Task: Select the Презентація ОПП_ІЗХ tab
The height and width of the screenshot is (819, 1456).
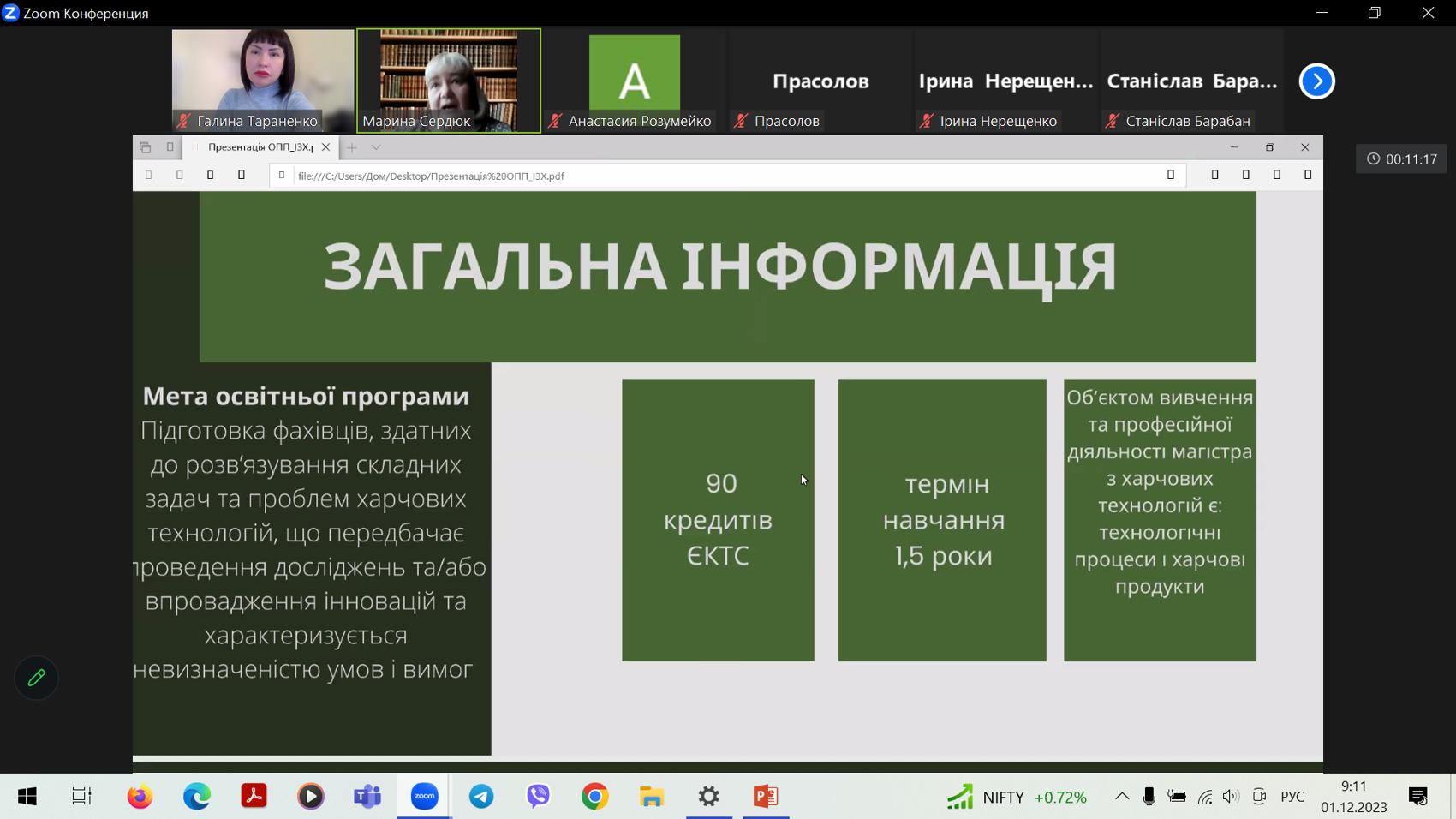Action: [x=260, y=147]
